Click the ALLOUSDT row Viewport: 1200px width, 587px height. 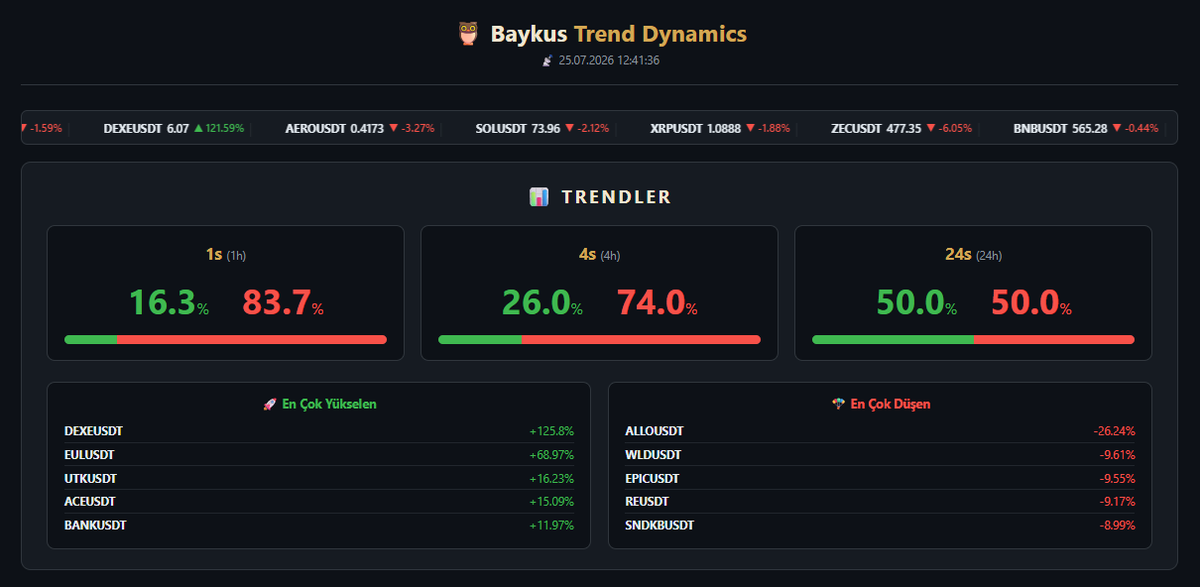click(x=880, y=431)
